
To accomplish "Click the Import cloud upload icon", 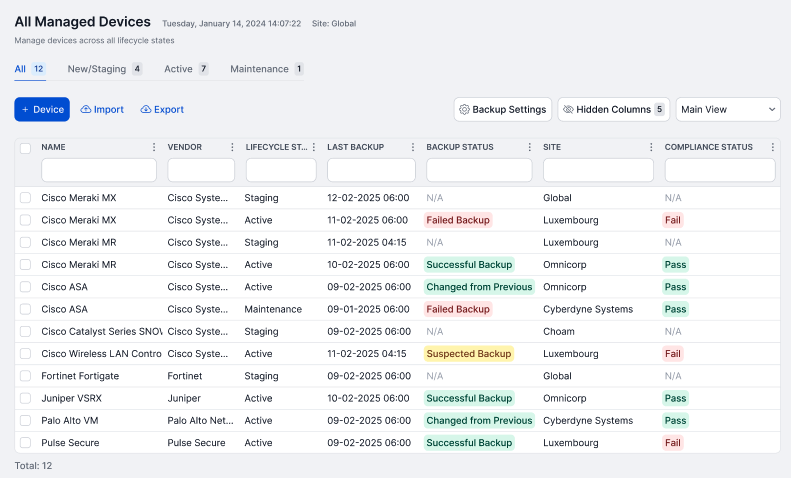I will (x=86, y=110).
